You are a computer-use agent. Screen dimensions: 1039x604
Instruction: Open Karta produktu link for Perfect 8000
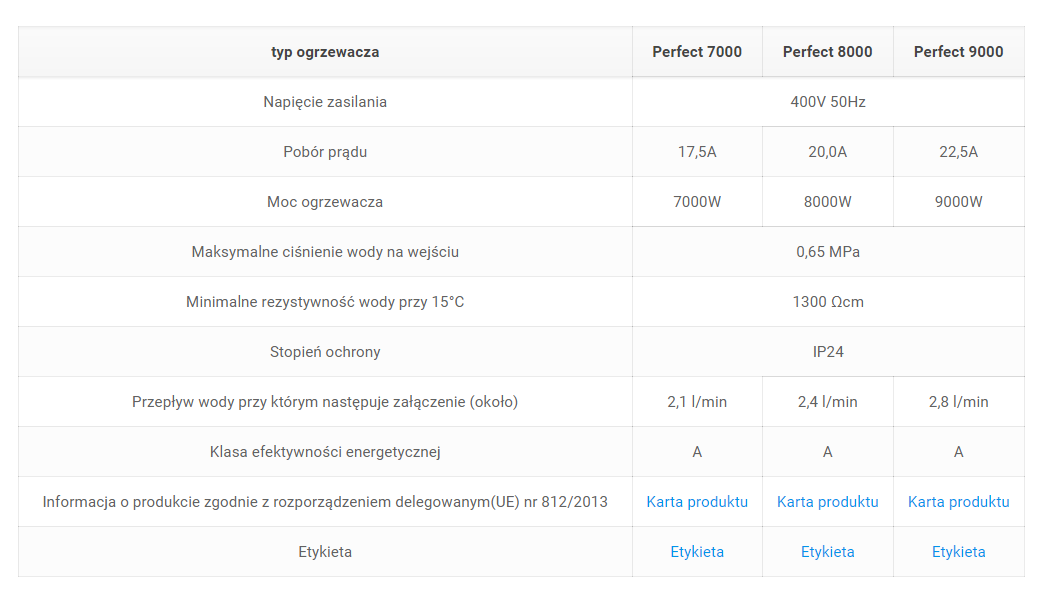[x=827, y=502]
